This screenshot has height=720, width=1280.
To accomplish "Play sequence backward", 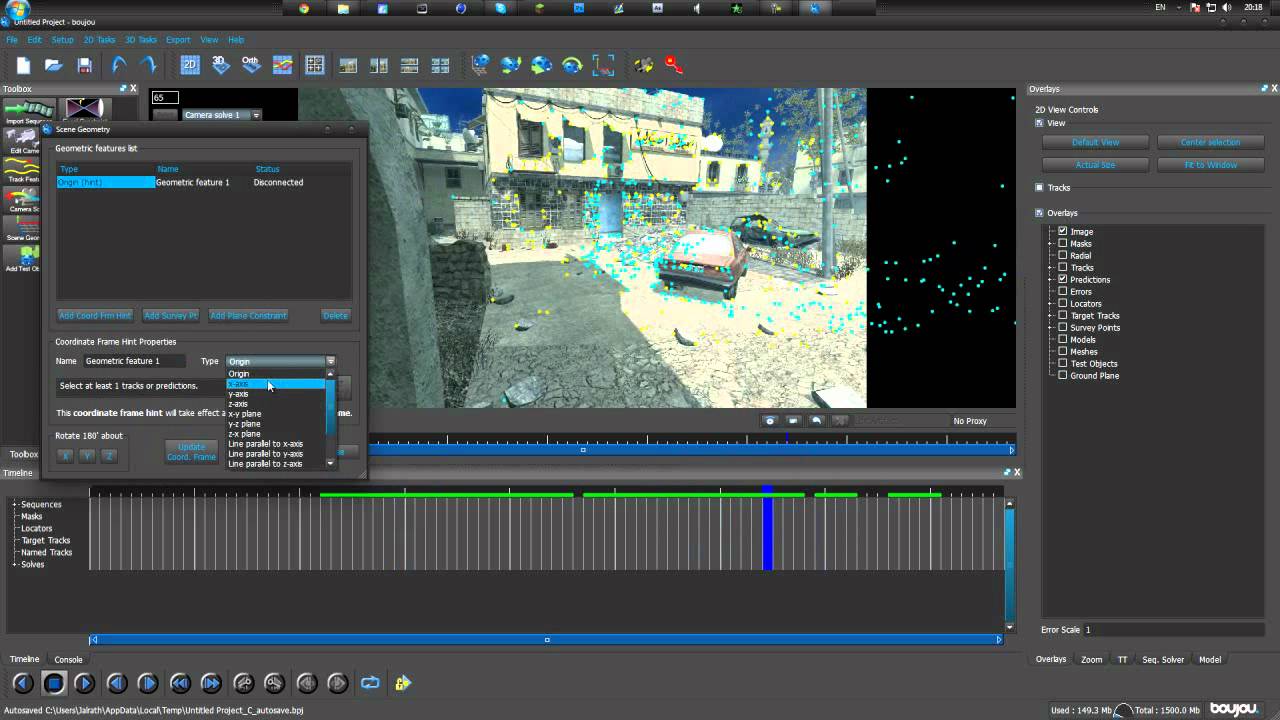I will [x=22, y=684].
